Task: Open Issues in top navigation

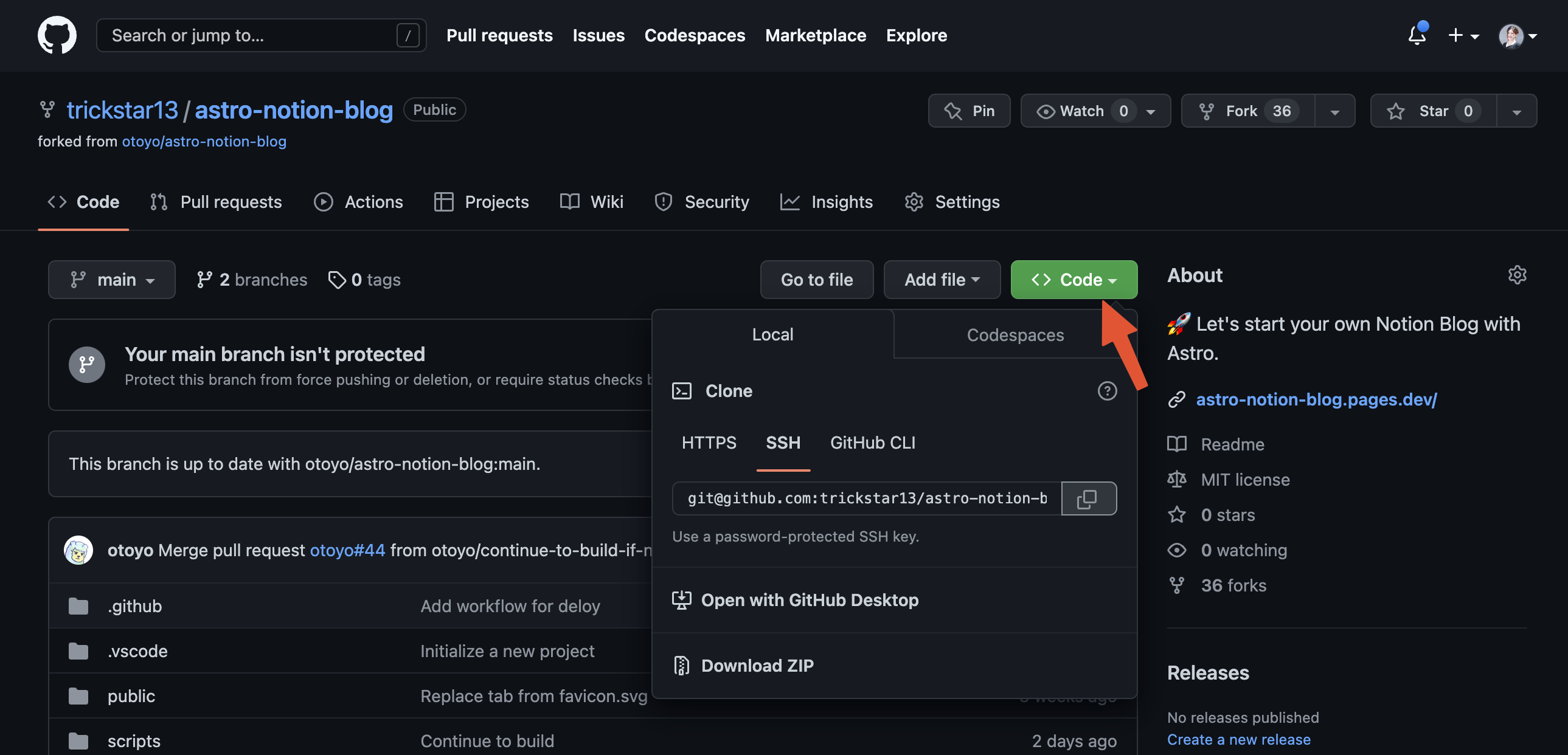Action: click(x=598, y=35)
